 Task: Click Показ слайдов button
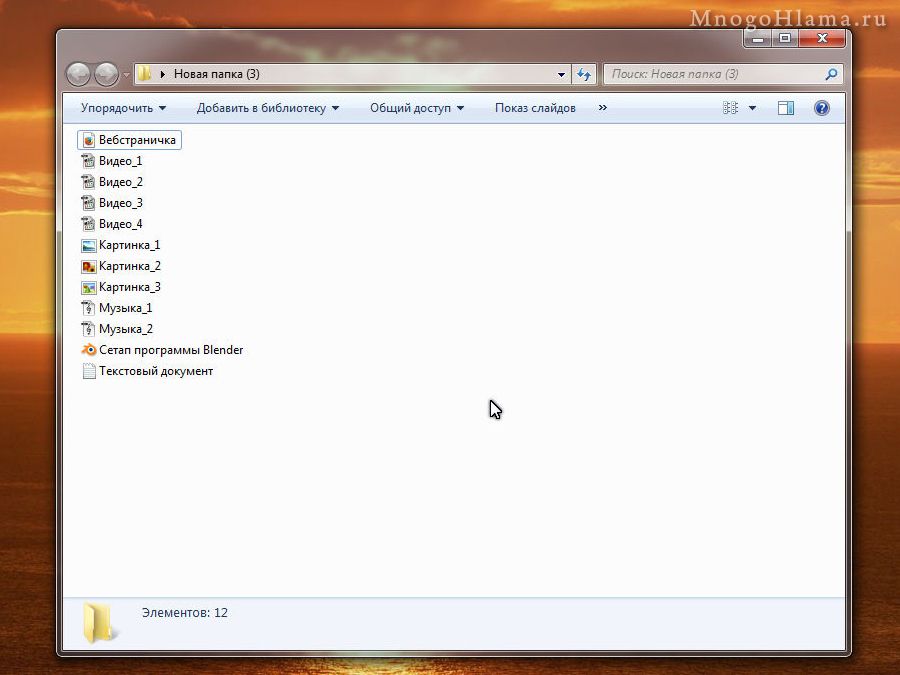pyautogui.click(x=535, y=108)
